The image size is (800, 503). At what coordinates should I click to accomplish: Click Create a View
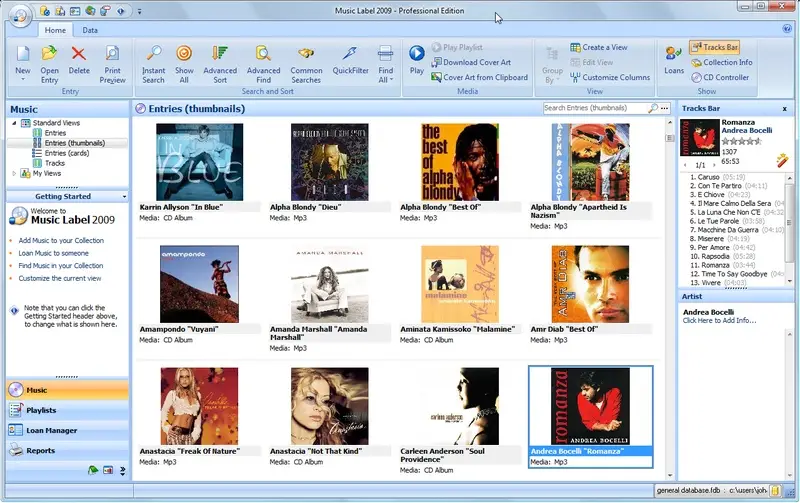(598, 47)
